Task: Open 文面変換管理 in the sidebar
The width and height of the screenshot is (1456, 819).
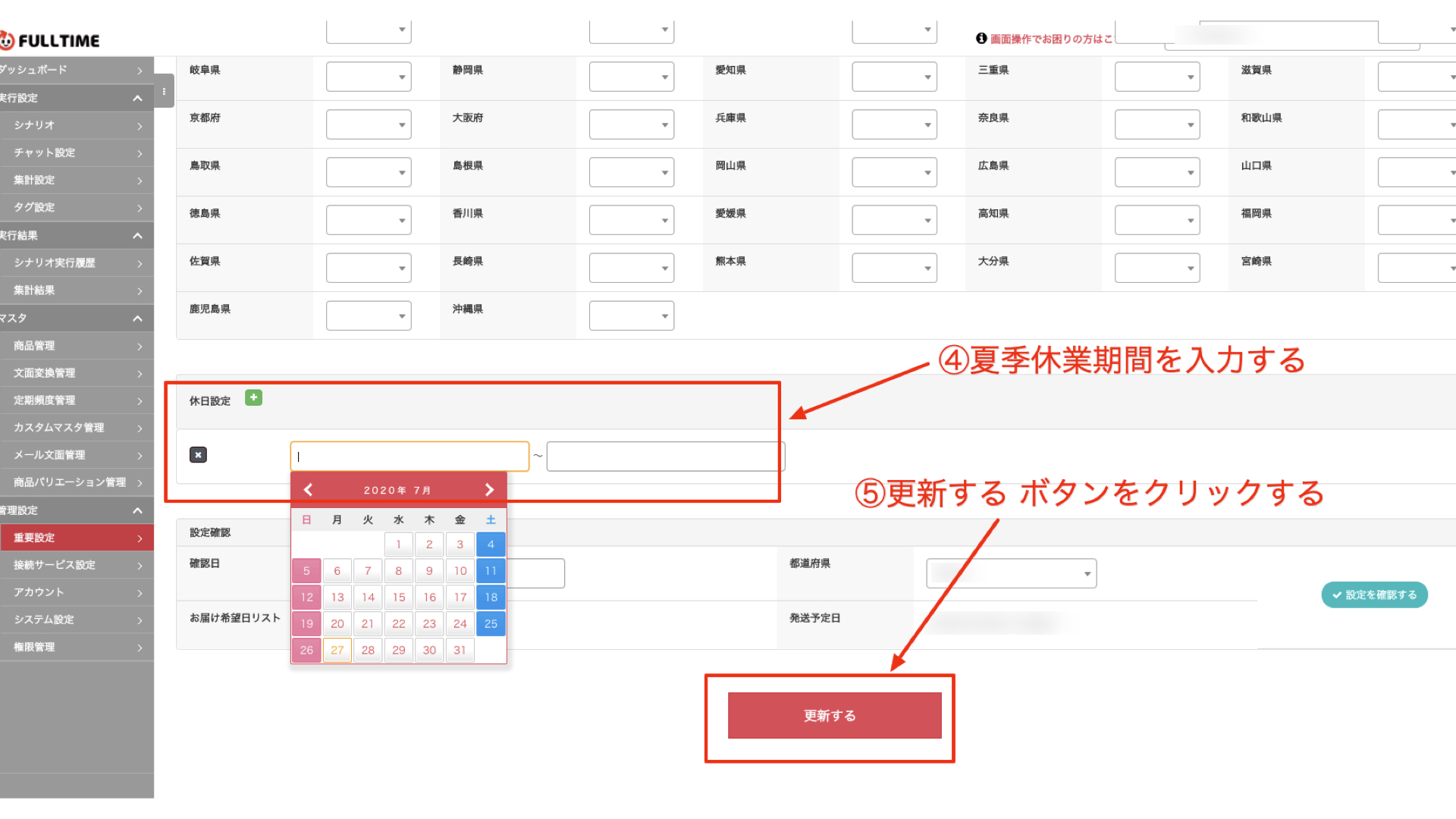Action: coord(77,372)
